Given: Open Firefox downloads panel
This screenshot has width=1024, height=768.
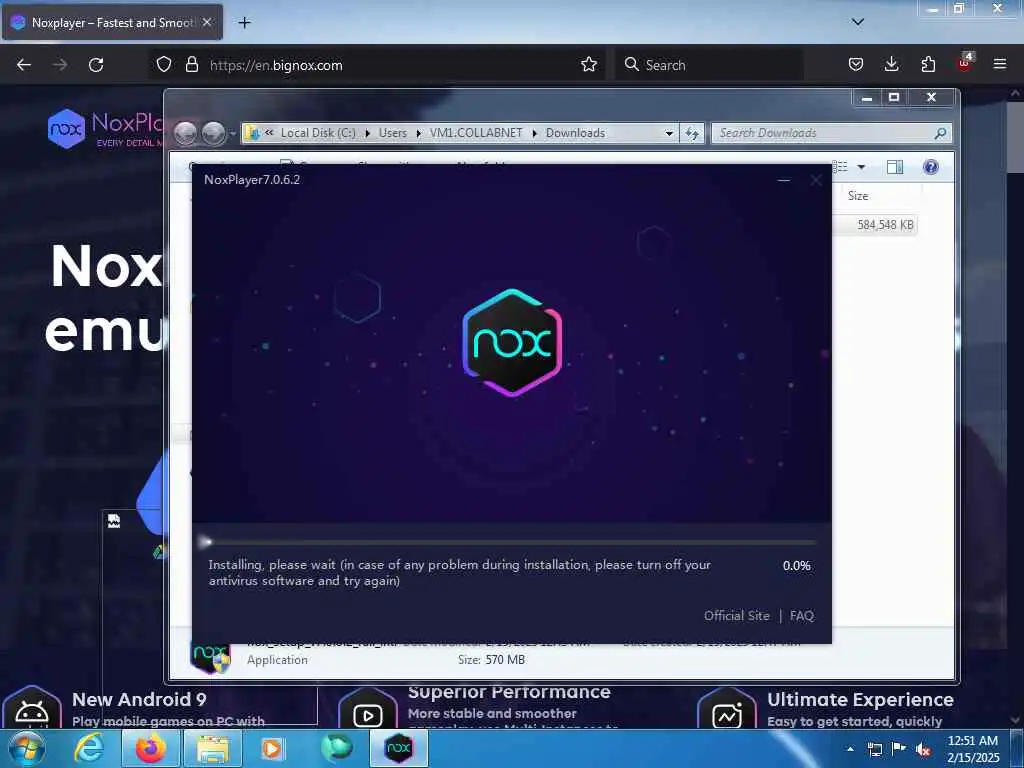Looking at the screenshot, I should coord(891,65).
